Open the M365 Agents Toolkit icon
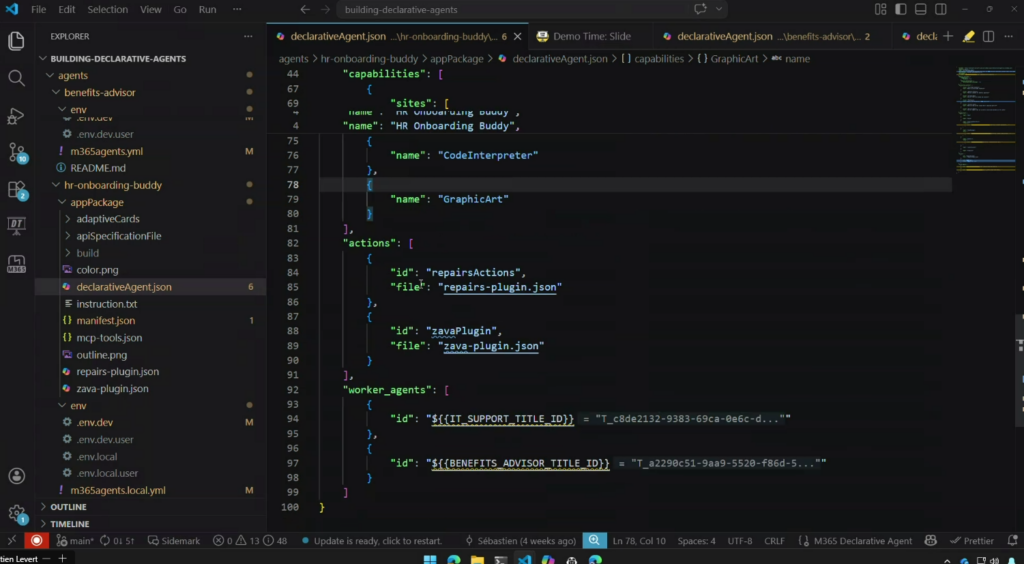Screen dimensions: 1024x564 pos(16,264)
